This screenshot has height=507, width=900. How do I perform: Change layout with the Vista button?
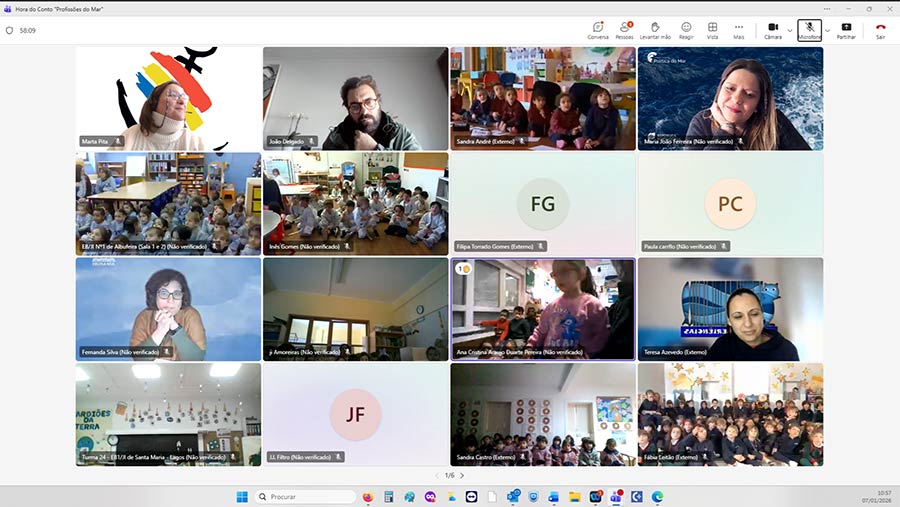(712, 30)
